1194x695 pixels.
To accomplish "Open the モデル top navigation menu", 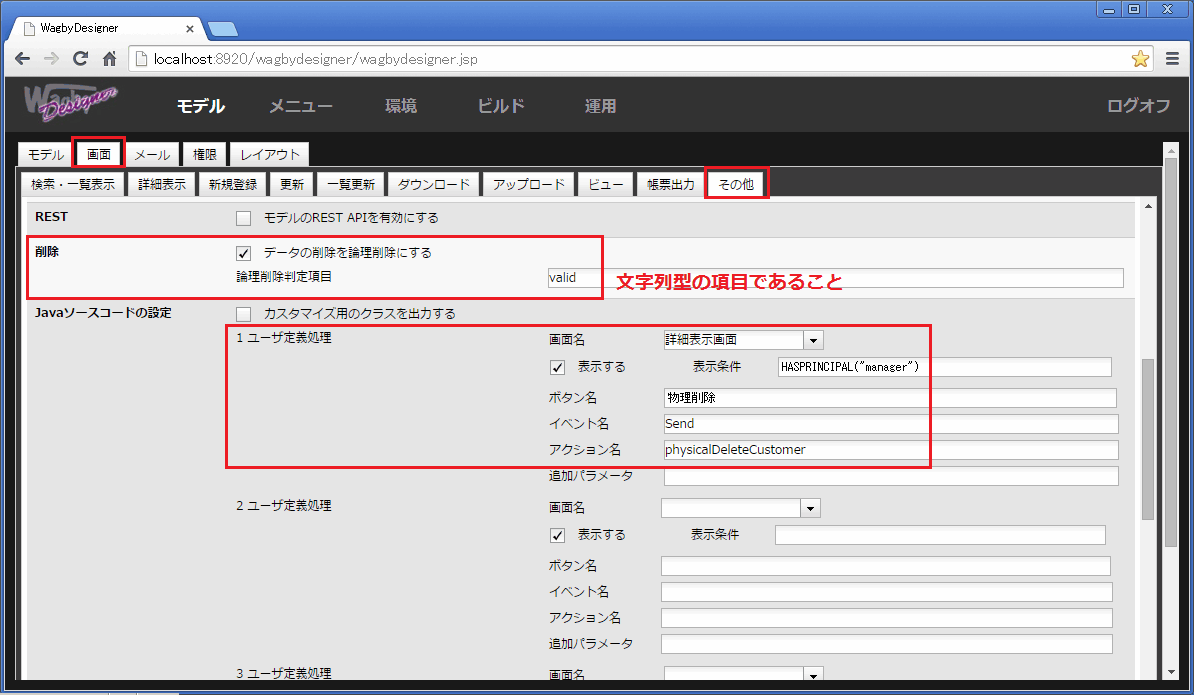I will pos(200,106).
